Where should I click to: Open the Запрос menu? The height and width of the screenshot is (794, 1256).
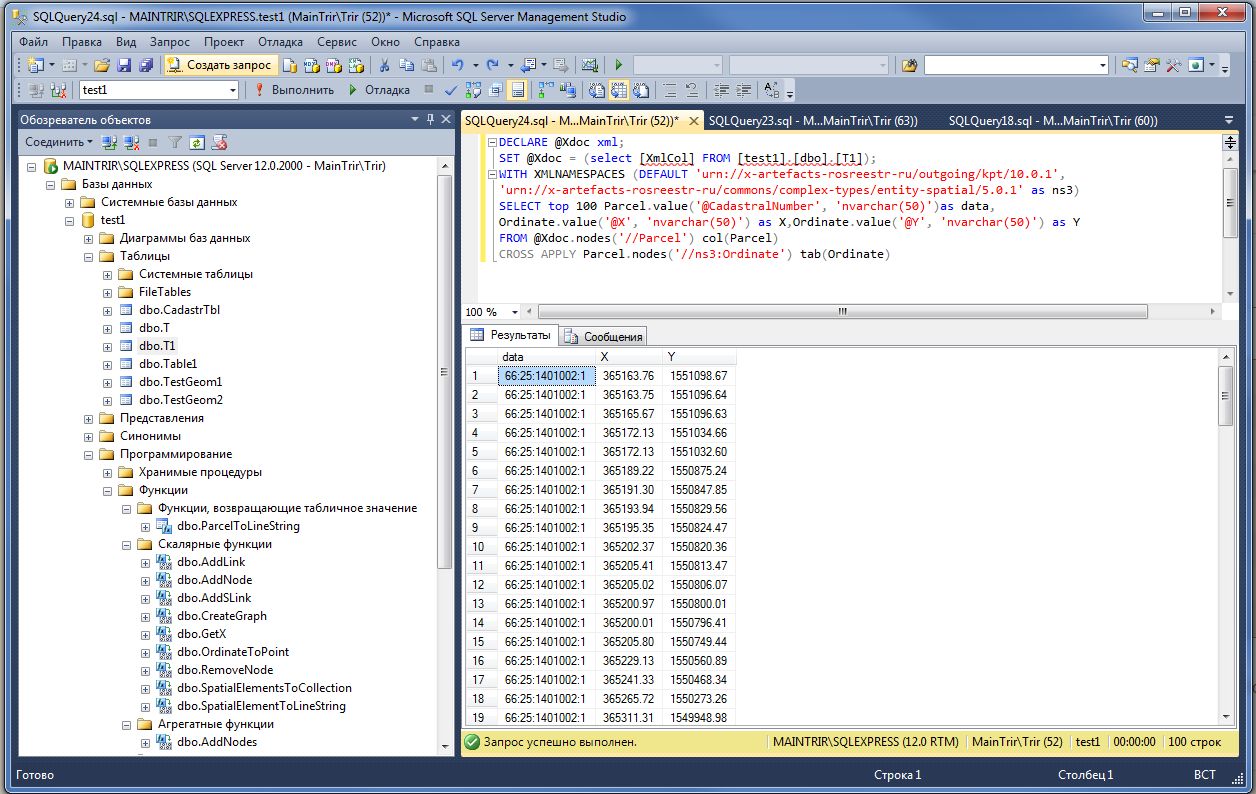(170, 42)
